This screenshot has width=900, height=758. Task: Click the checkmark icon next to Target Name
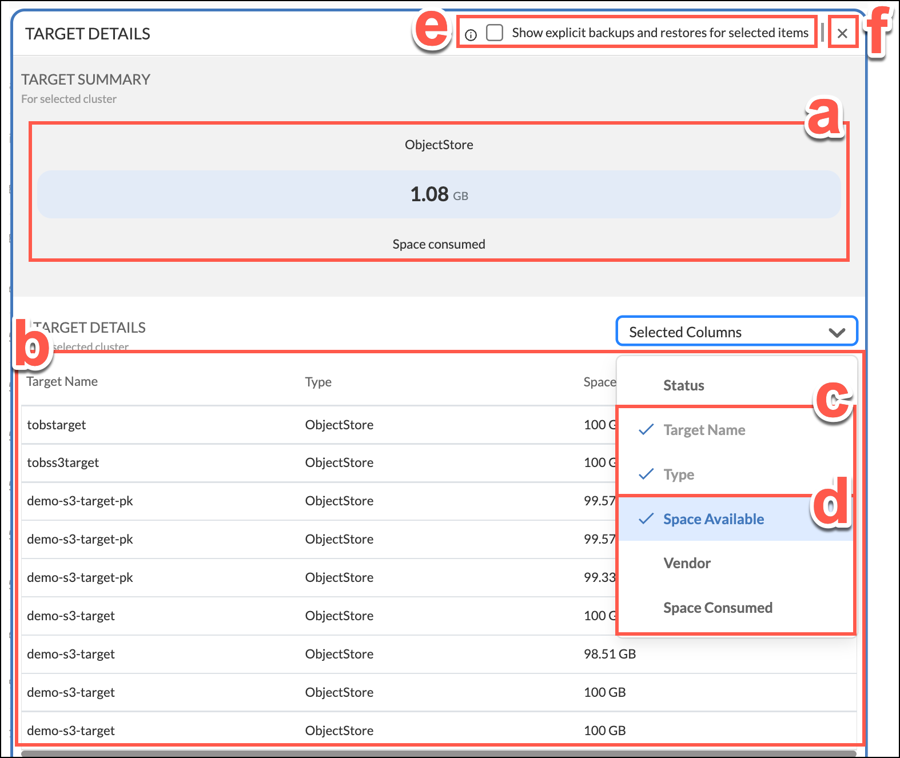(x=645, y=430)
